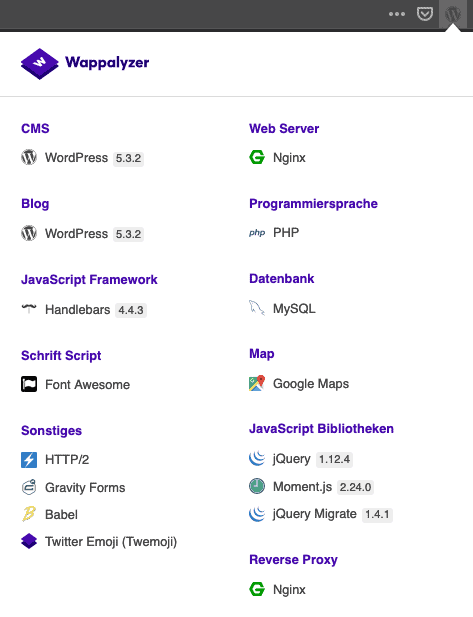Click Nginx text under Reverse Proxy

(x=289, y=590)
